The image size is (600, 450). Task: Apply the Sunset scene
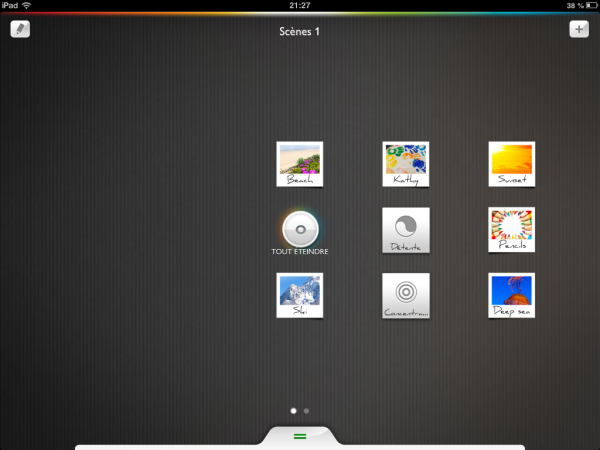click(511, 164)
